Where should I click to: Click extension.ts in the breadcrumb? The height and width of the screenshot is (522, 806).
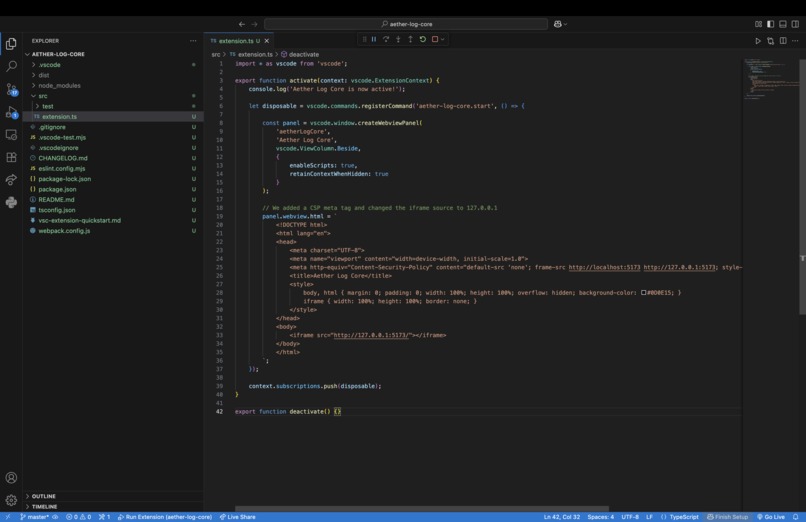[255, 54]
